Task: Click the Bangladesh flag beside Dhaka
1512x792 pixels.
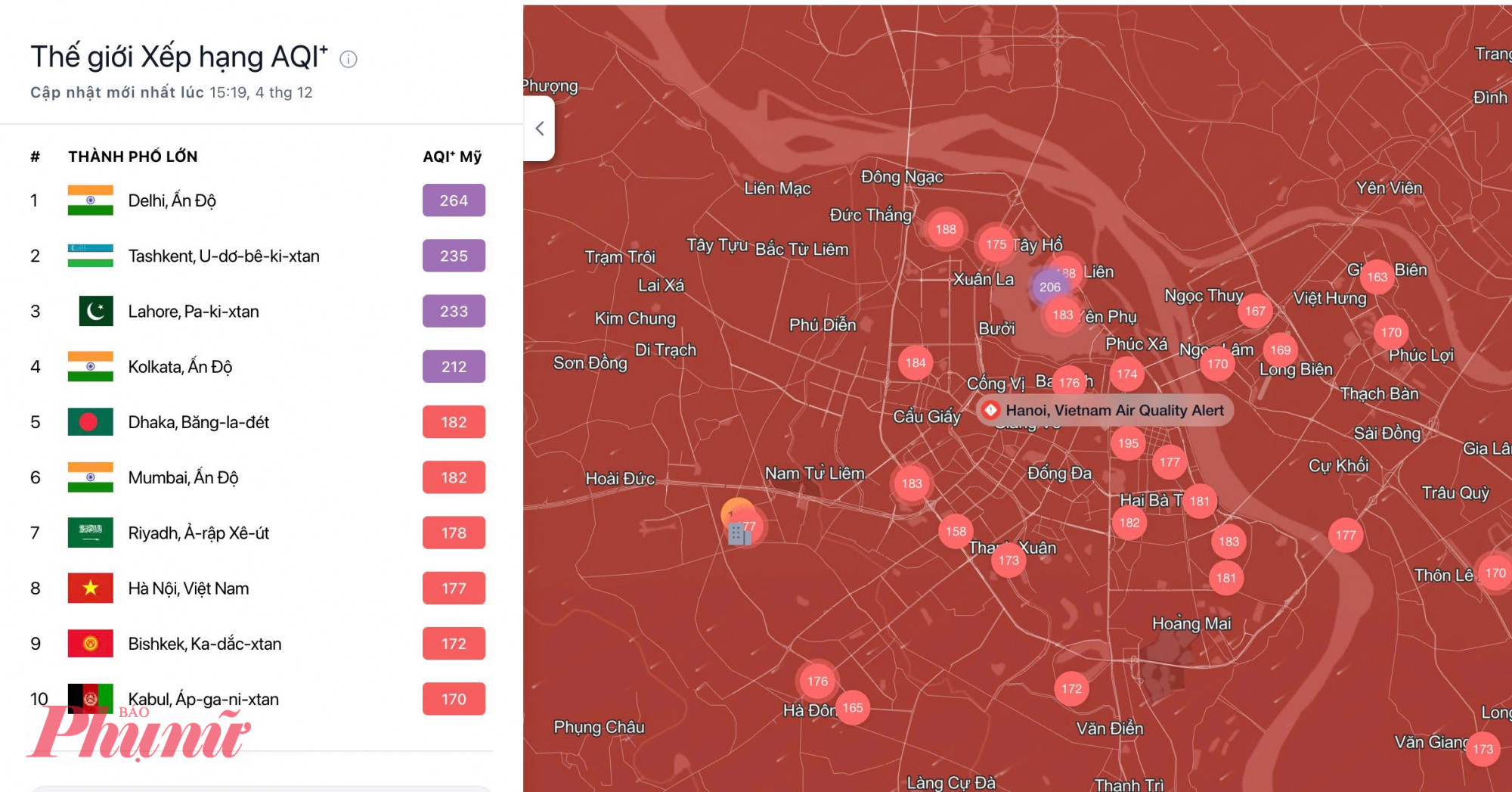Action: 90,422
